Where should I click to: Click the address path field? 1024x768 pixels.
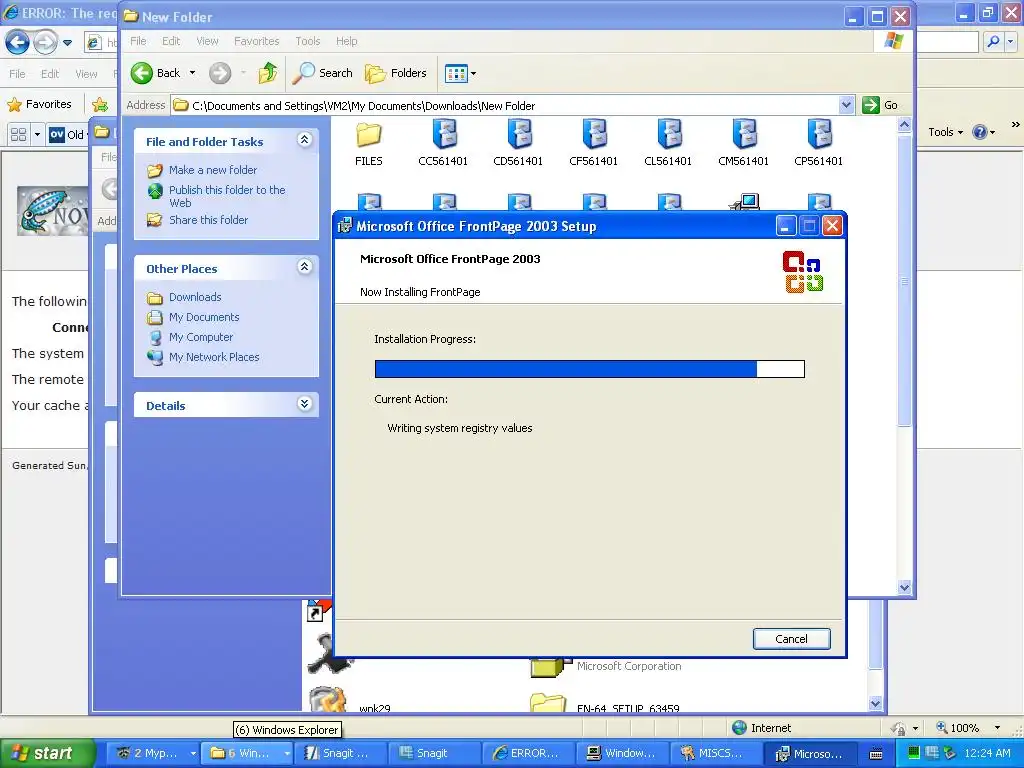[506, 105]
